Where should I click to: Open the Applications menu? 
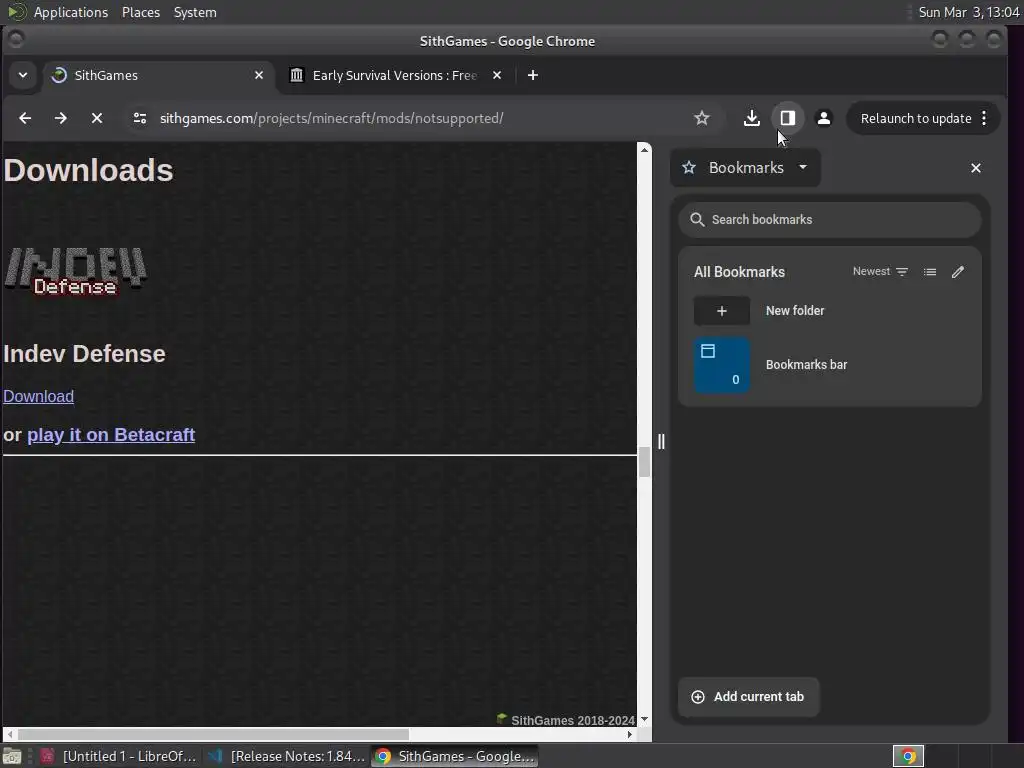pyautogui.click(x=71, y=12)
